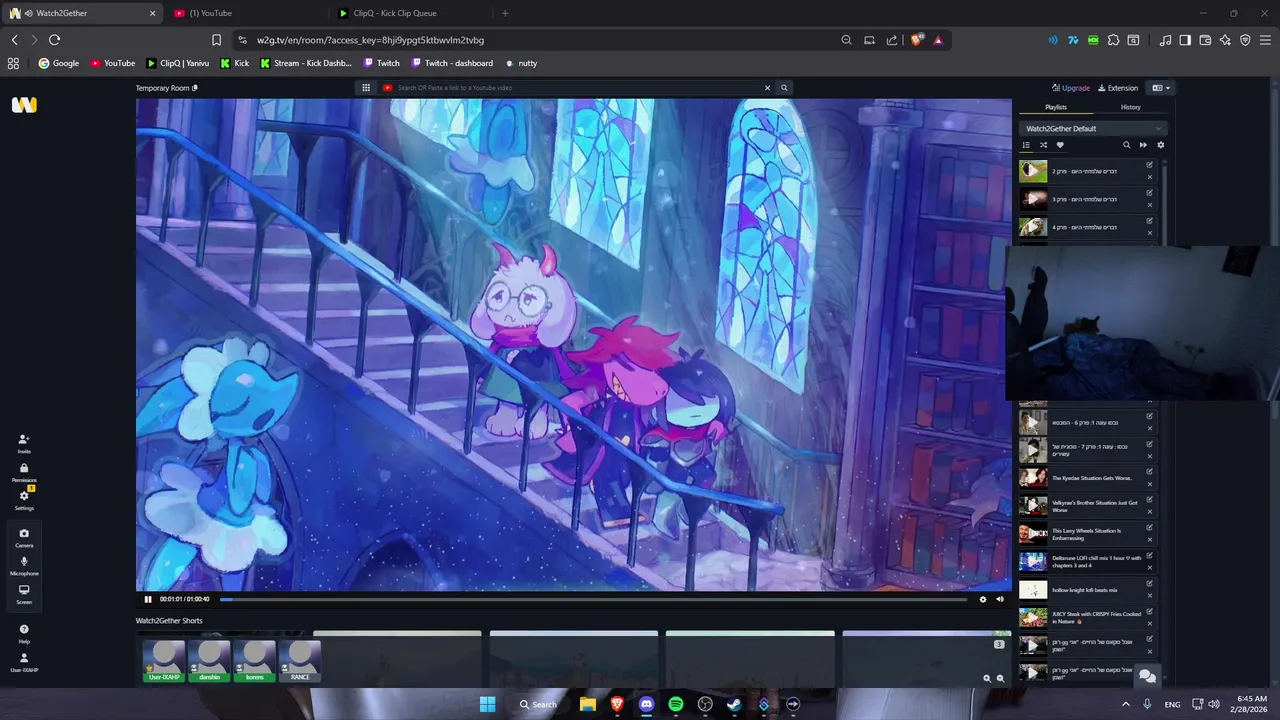The height and width of the screenshot is (720, 1280).
Task: Click the Watch2Gether logo
Action: pos(24,105)
